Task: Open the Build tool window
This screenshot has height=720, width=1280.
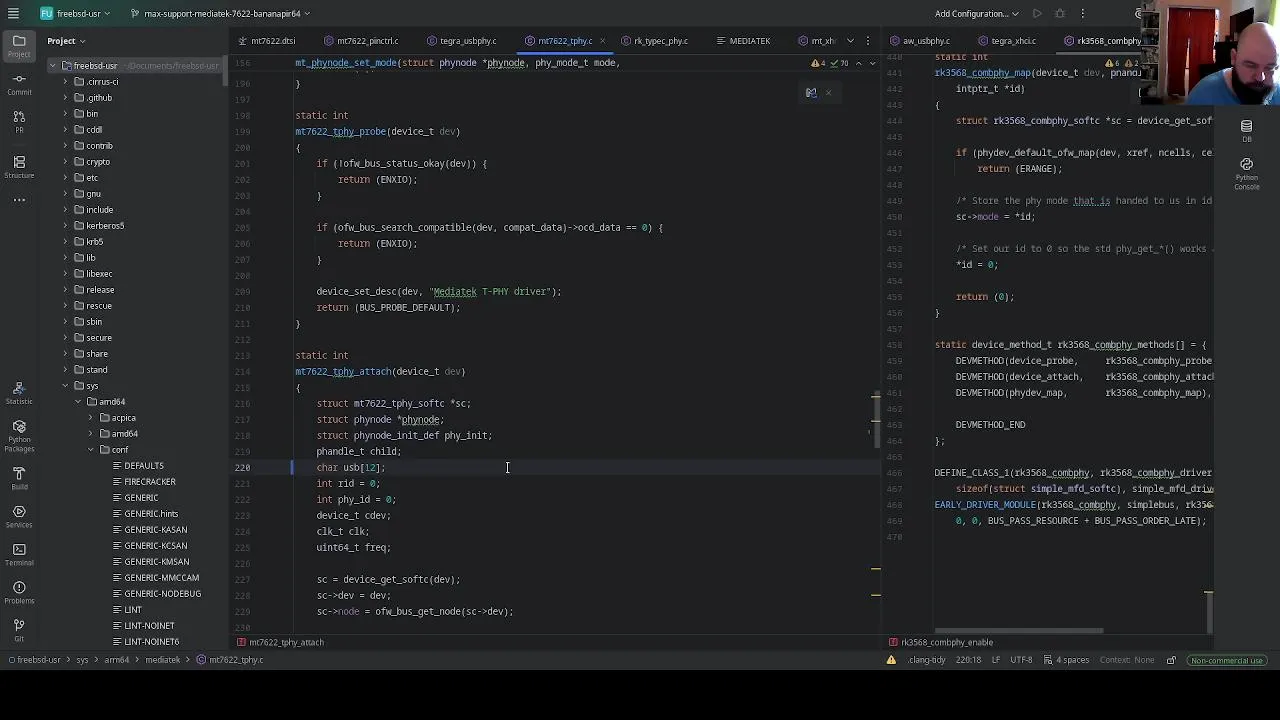Action: pos(19,478)
